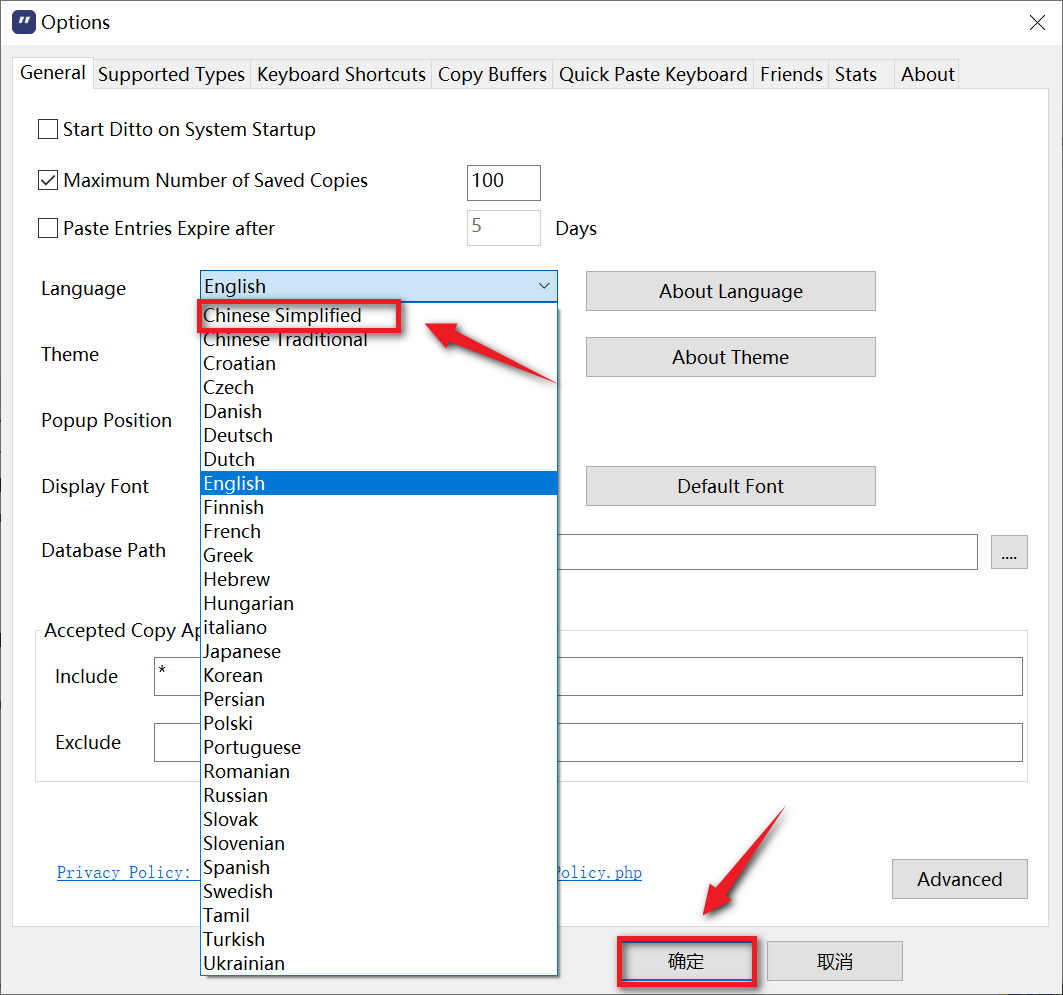
Task: Select Polski from the language list
Action: [379, 723]
